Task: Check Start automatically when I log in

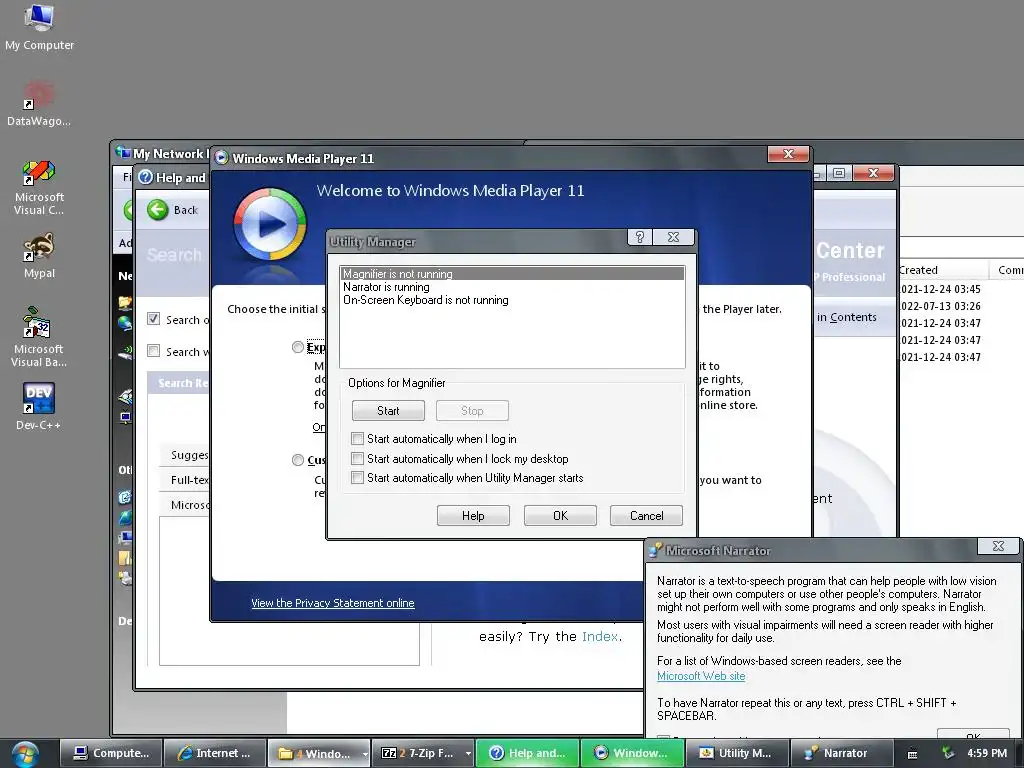Action: 357,439
